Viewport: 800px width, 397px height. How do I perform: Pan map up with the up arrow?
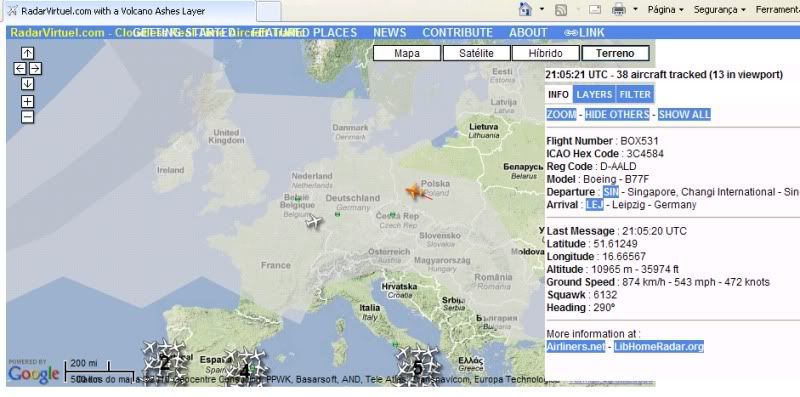[28, 53]
